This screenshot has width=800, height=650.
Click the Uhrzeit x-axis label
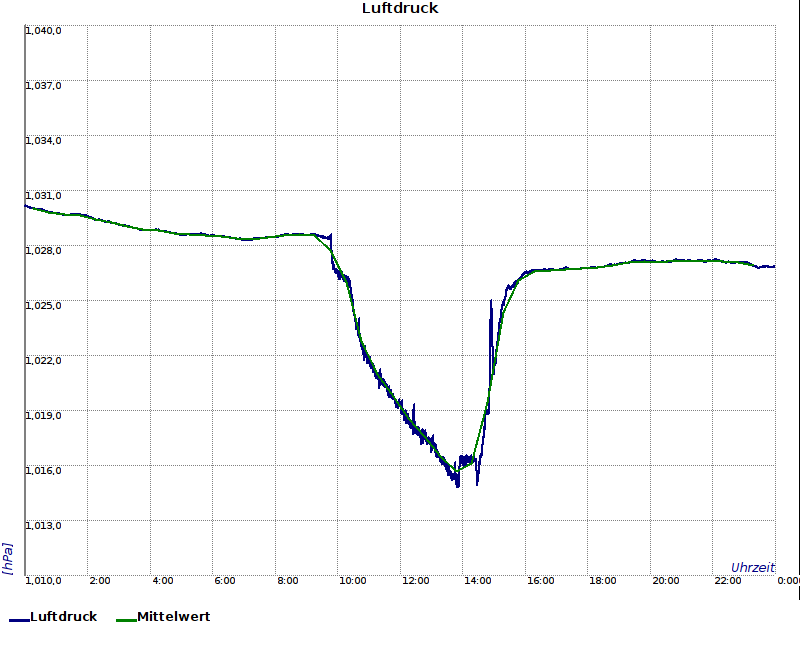tap(752, 567)
